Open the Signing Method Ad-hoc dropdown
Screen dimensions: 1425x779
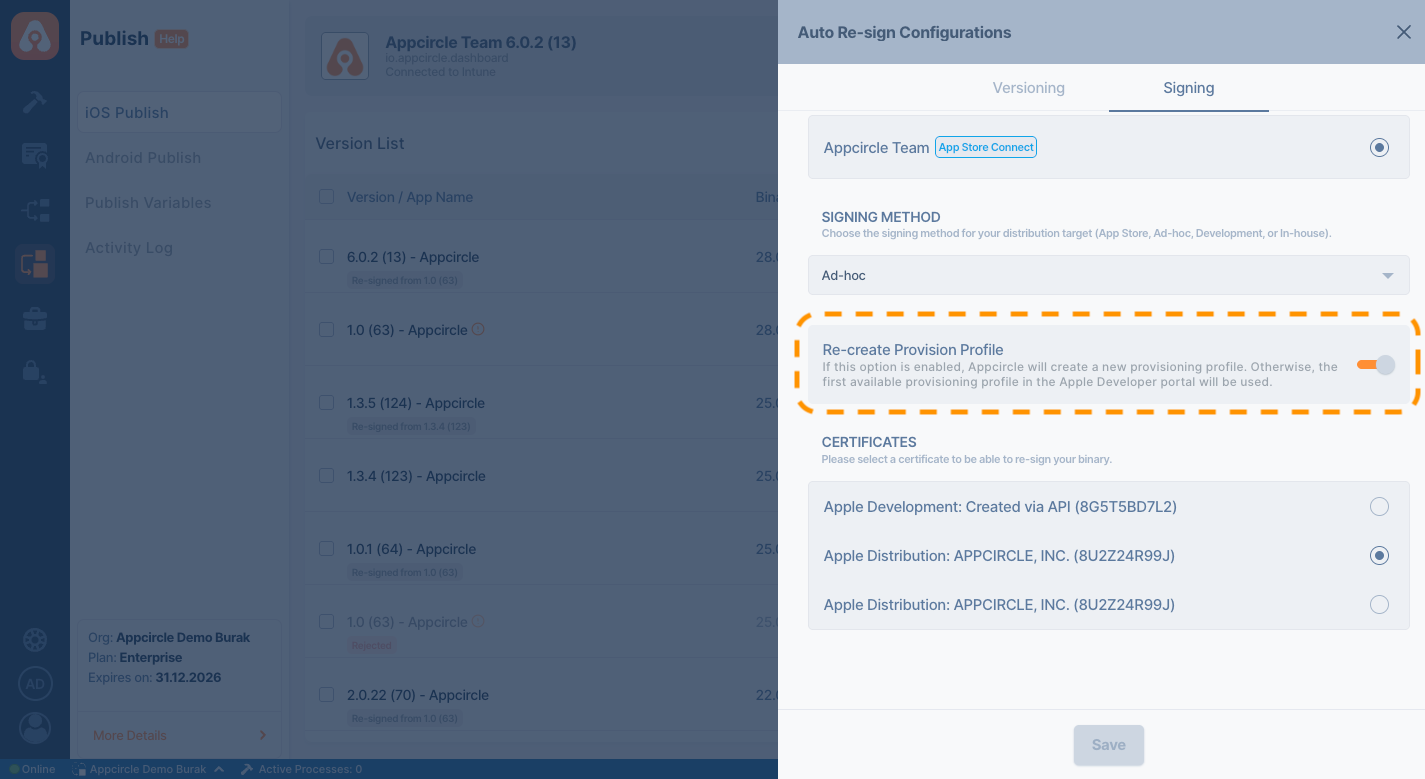pos(1108,275)
